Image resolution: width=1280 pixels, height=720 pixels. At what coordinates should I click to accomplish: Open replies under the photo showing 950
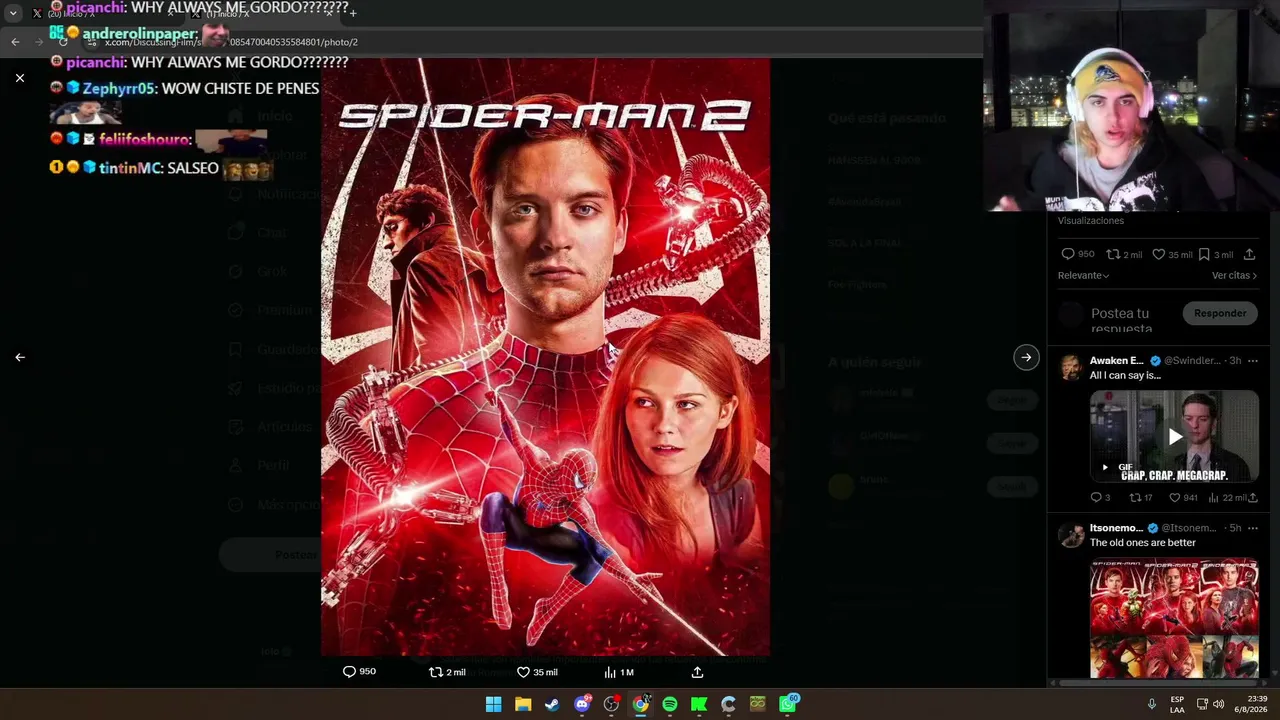point(359,672)
